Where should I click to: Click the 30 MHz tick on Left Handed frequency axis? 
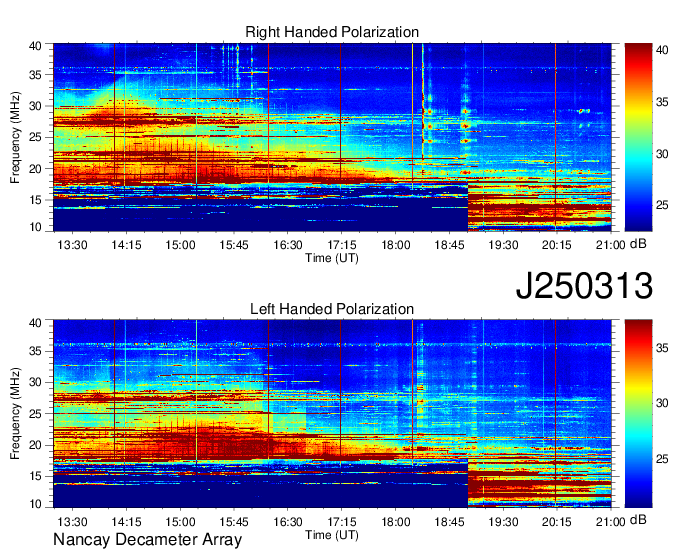[35, 382]
